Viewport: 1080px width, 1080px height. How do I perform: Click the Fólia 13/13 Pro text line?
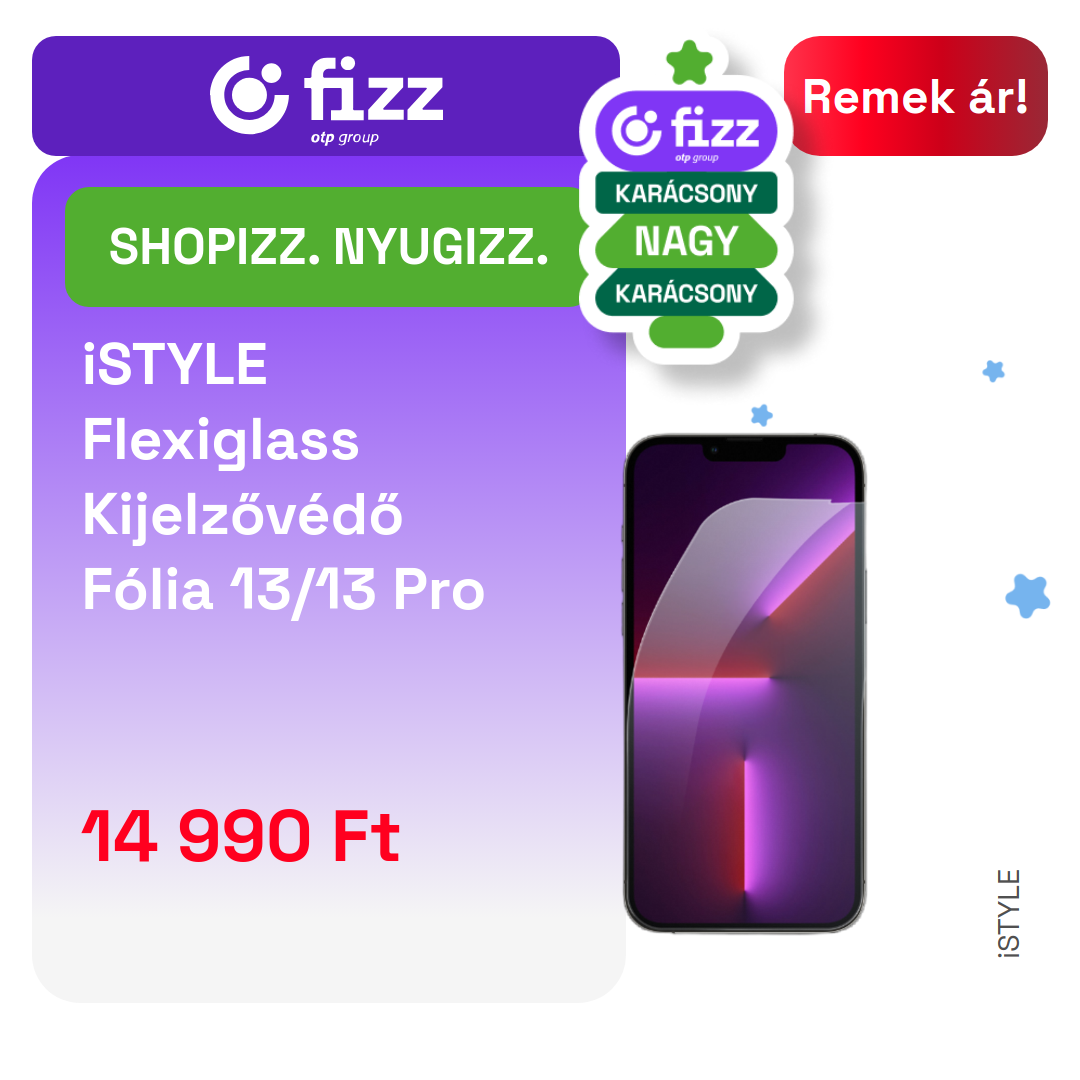click(x=283, y=591)
